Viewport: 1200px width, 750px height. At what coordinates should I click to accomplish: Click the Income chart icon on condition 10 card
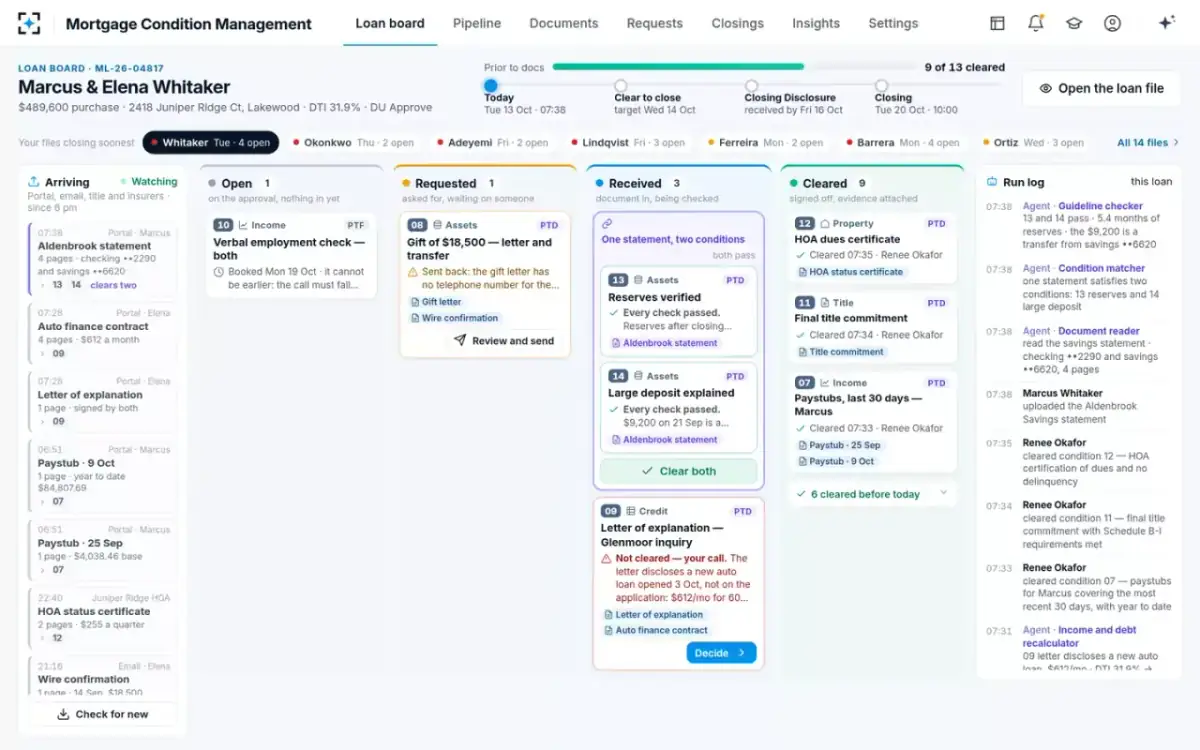[243, 226]
